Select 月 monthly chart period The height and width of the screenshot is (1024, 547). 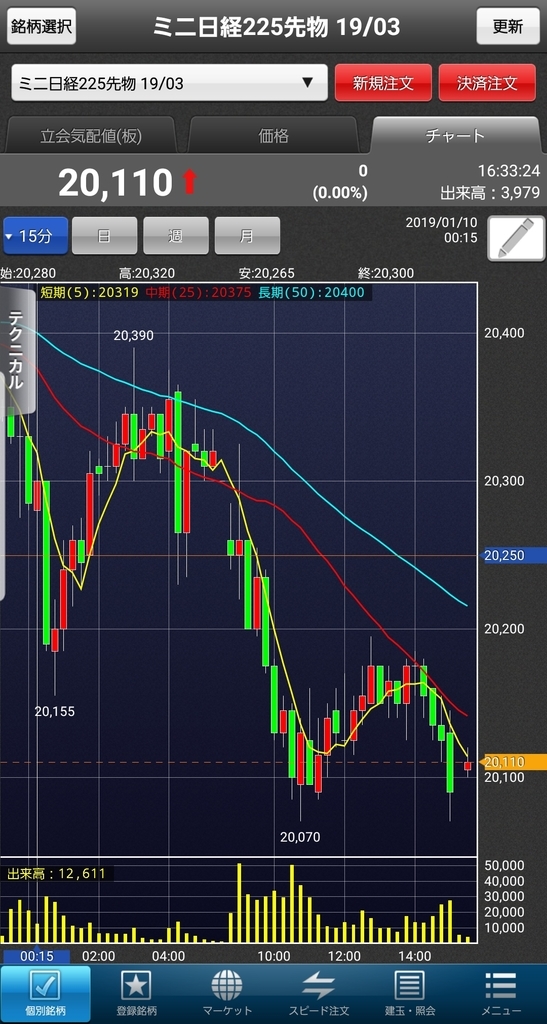click(247, 236)
